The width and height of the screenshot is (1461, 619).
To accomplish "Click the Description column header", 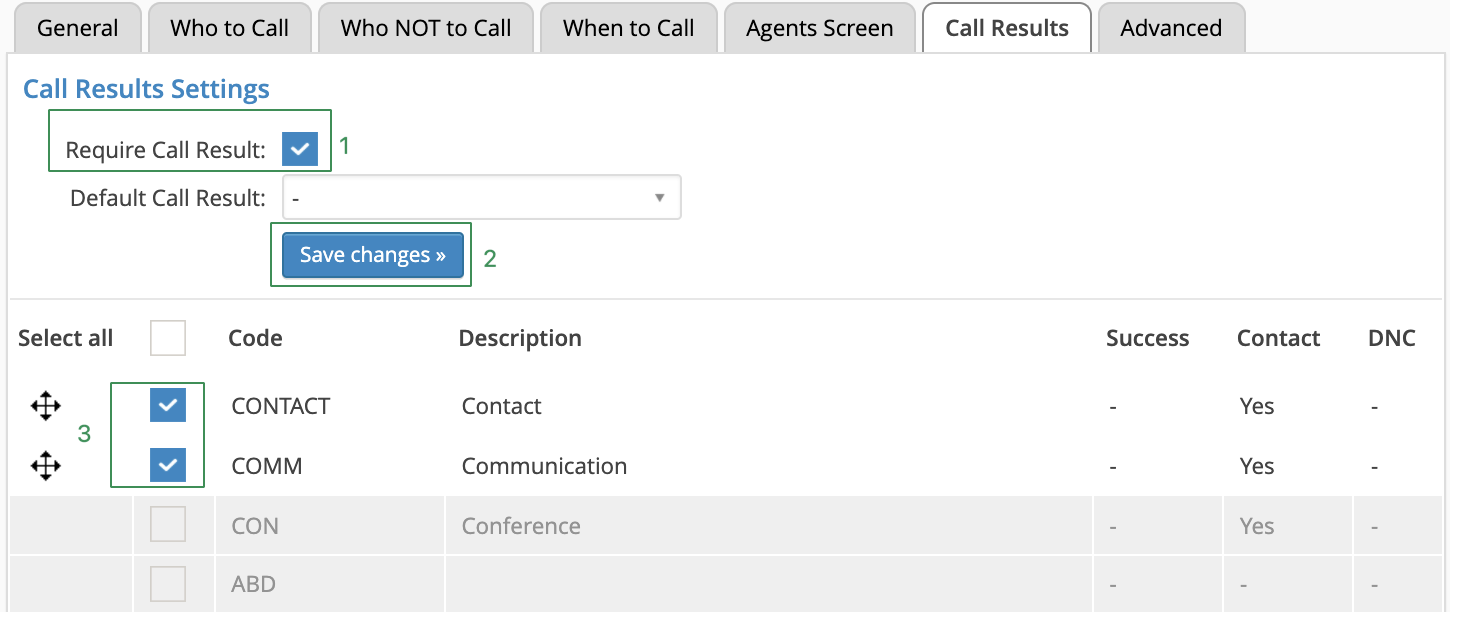I will coord(520,339).
